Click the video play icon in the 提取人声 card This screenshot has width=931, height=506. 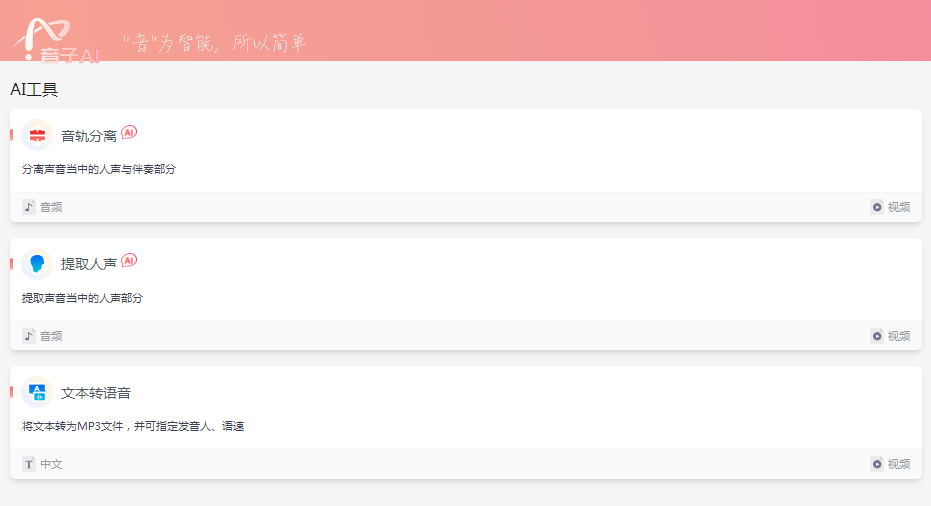(x=877, y=336)
